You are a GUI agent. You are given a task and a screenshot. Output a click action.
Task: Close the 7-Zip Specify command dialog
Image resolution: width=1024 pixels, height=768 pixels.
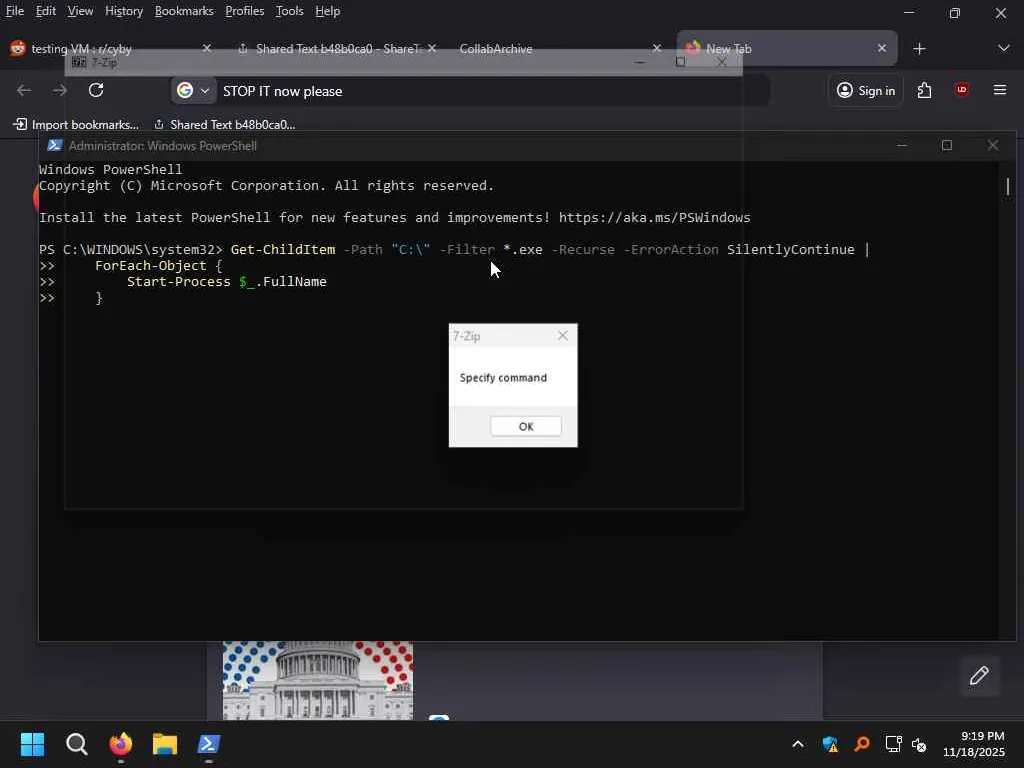[x=562, y=336]
